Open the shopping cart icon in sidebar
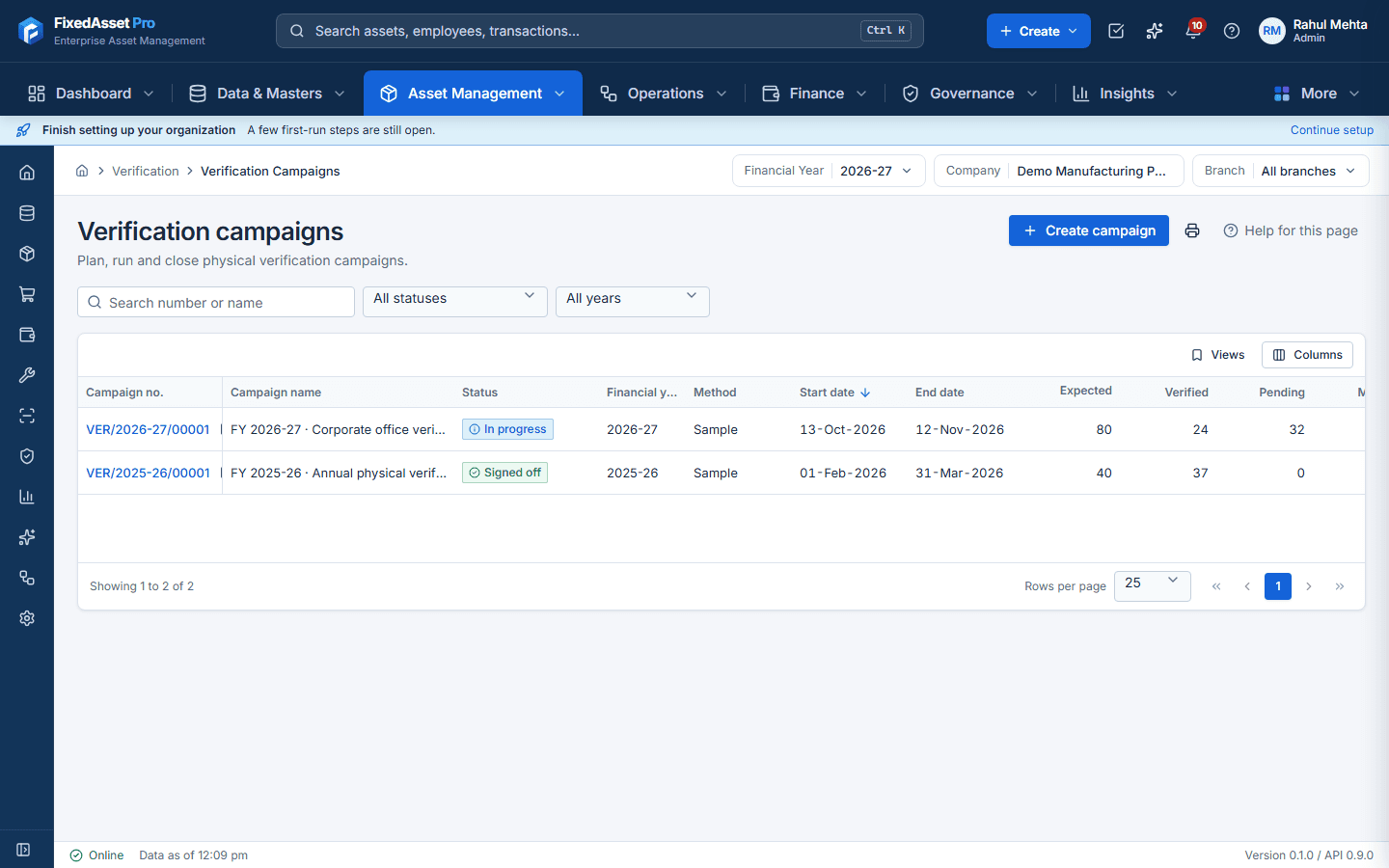Screen dimensions: 1389x868 pos(27,294)
